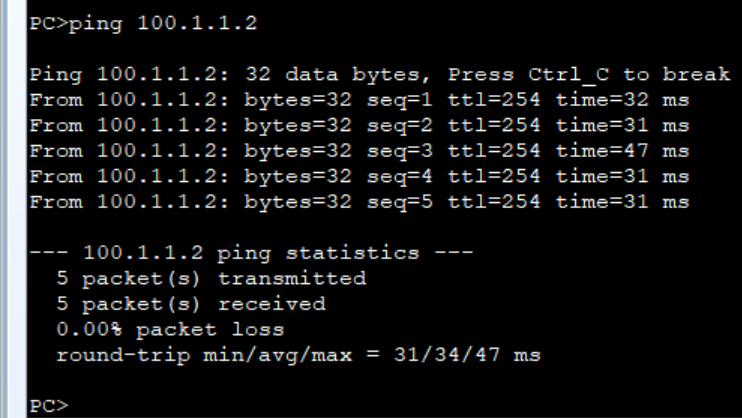This screenshot has height=418, width=742.
Task: Select the seq=3 reply line
Action: [359, 152]
